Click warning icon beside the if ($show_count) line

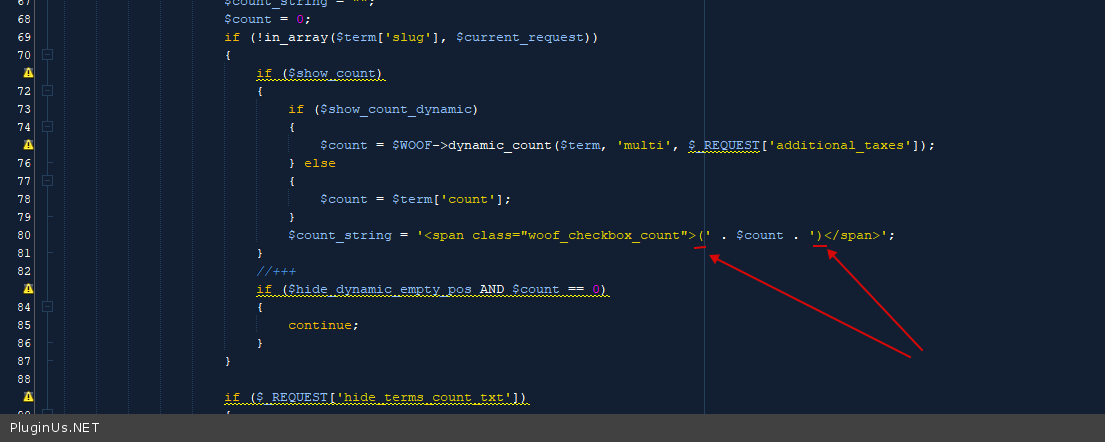click(27, 73)
